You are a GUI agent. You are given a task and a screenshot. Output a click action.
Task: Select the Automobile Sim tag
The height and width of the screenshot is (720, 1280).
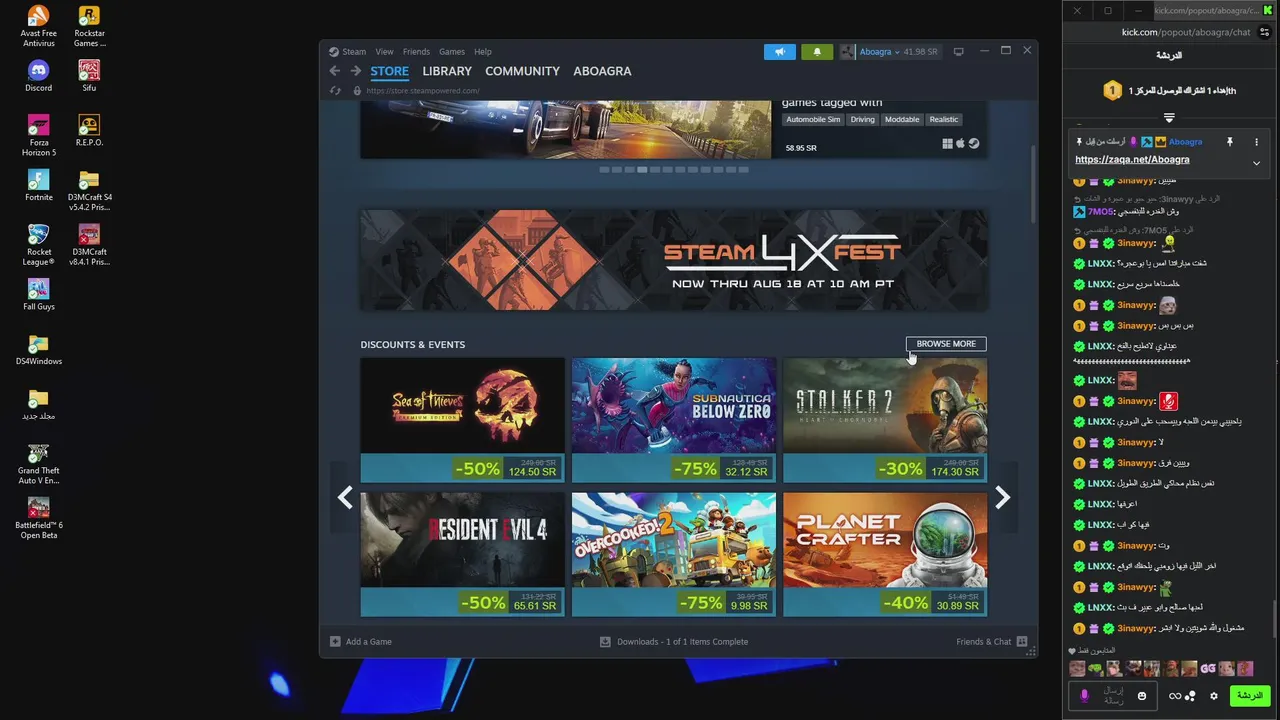point(813,120)
